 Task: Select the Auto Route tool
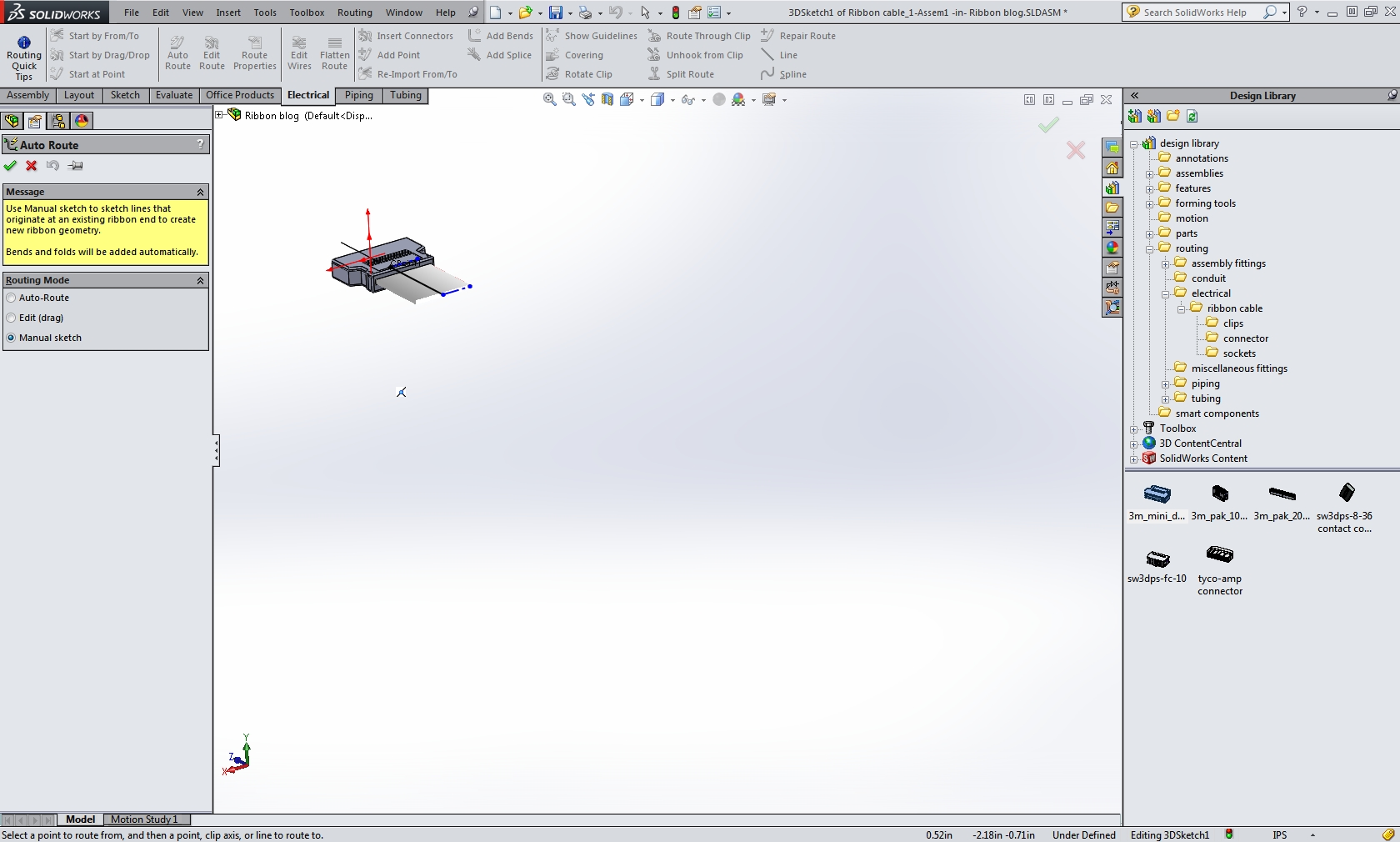[177, 52]
